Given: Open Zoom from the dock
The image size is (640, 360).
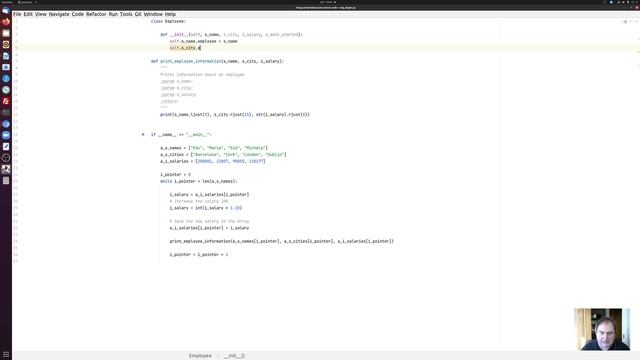Looking at the screenshot, I should pos(6,135).
